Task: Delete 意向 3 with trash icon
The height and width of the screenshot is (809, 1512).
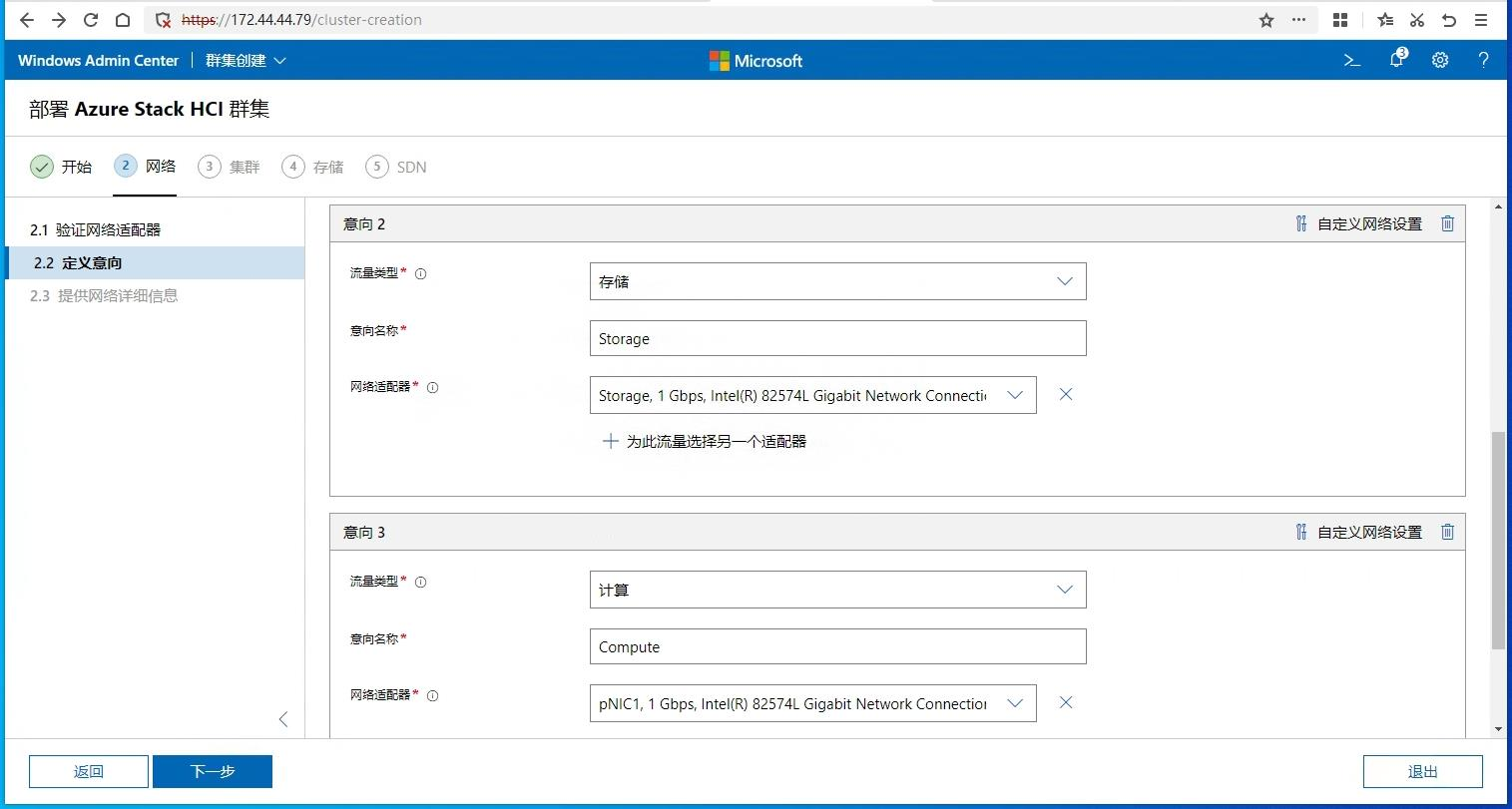Action: point(1448,532)
